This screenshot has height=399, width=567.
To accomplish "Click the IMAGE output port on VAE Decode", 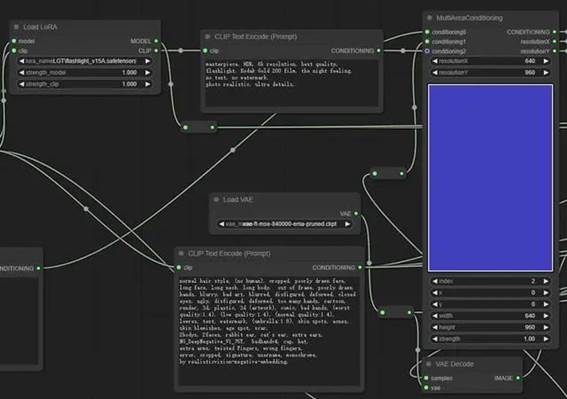I will tap(518, 378).
